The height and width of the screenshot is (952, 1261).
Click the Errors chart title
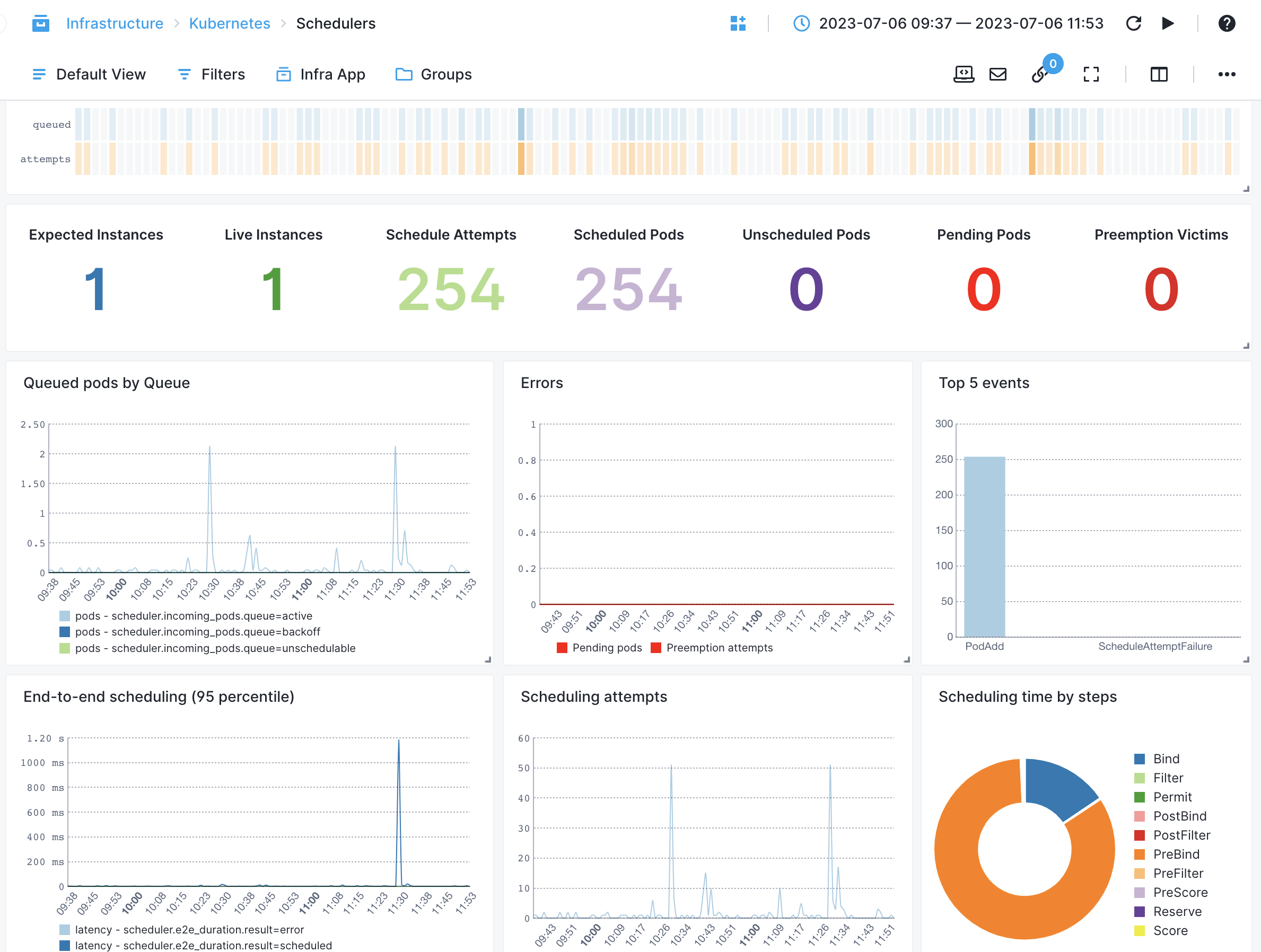tap(541, 383)
